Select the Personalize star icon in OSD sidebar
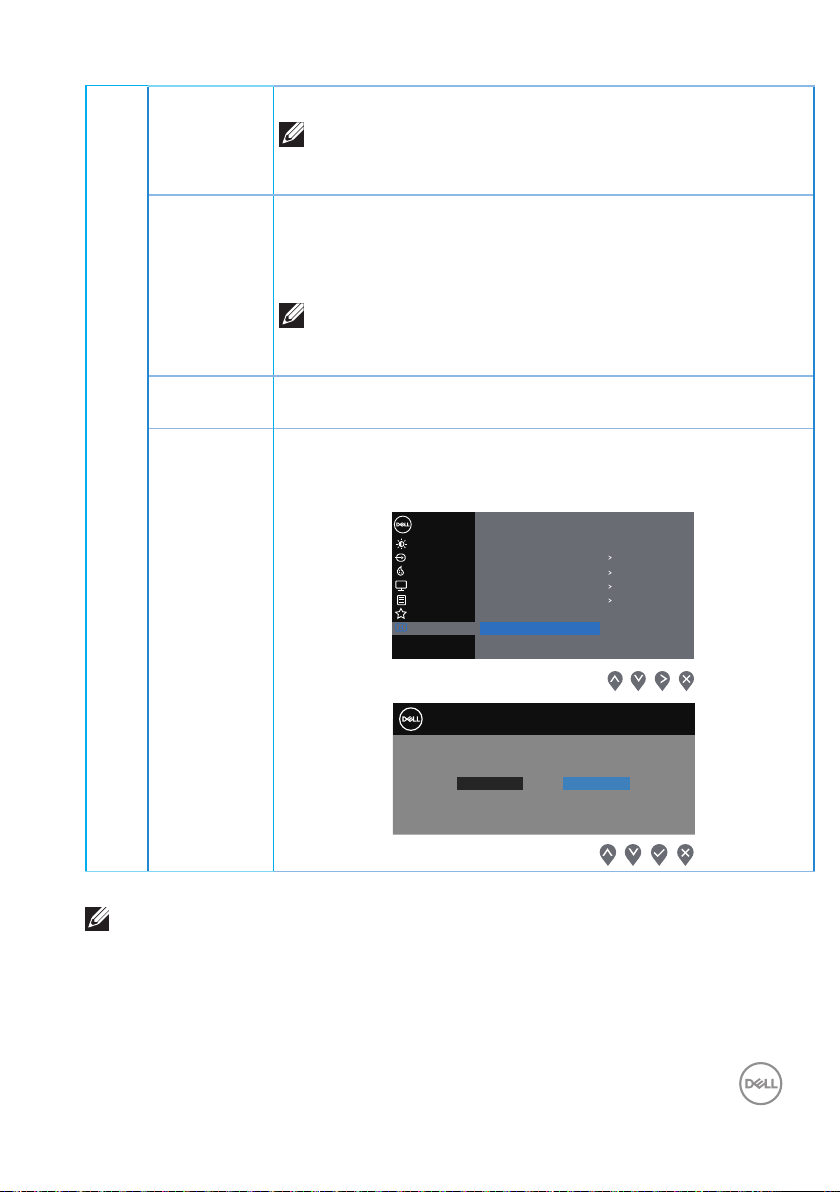The height and width of the screenshot is (1192, 840). coord(401,613)
